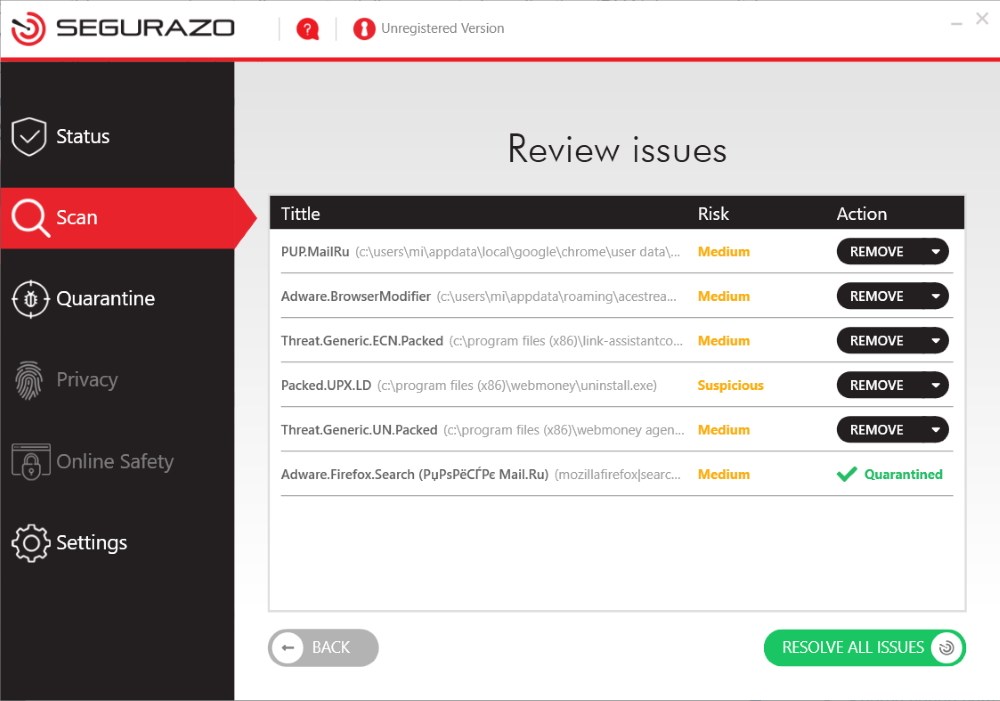Click the Unregistered Version link
This screenshot has width=1000, height=701.
click(443, 29)
